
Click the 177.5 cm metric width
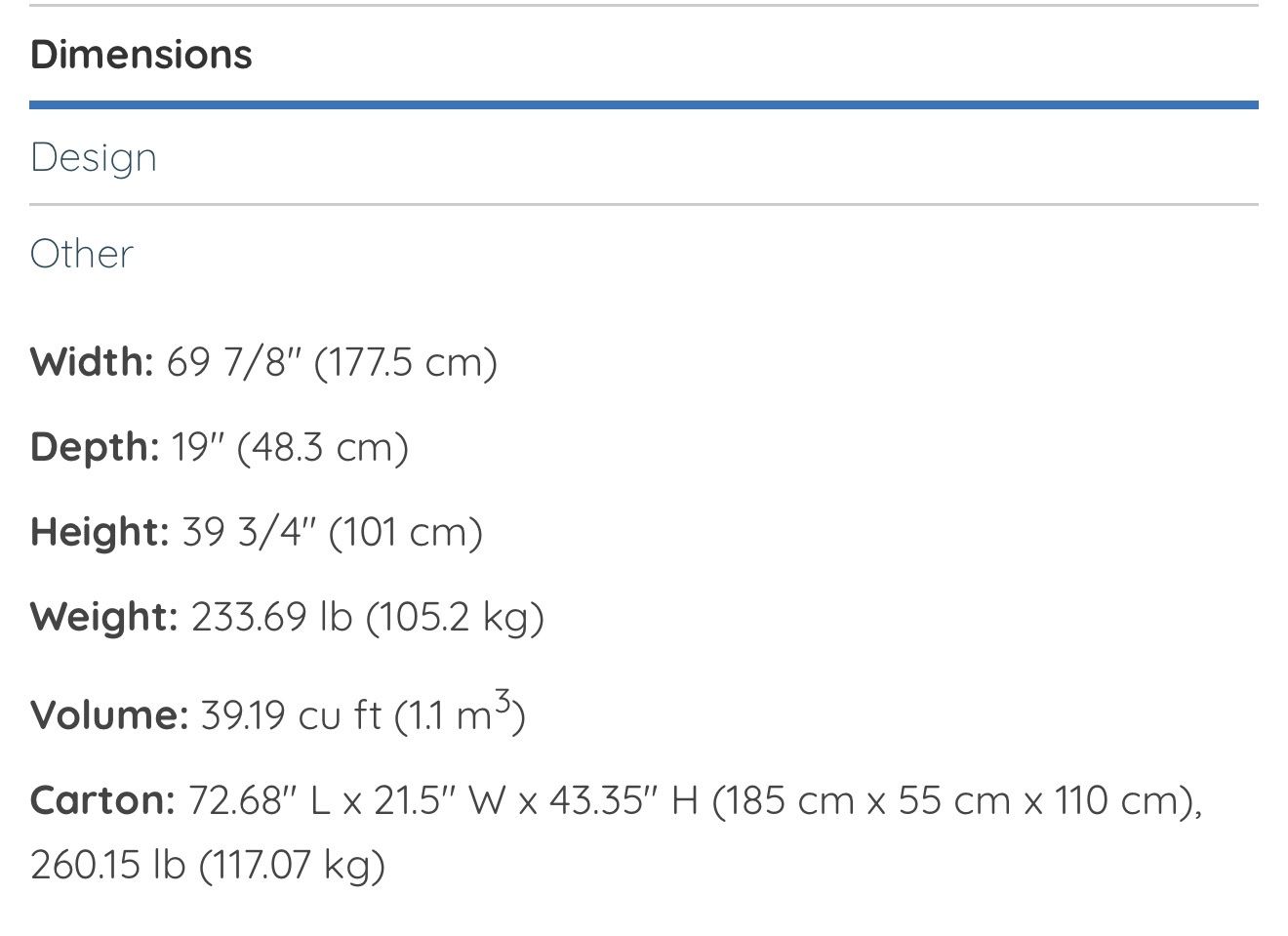(405, 363)
